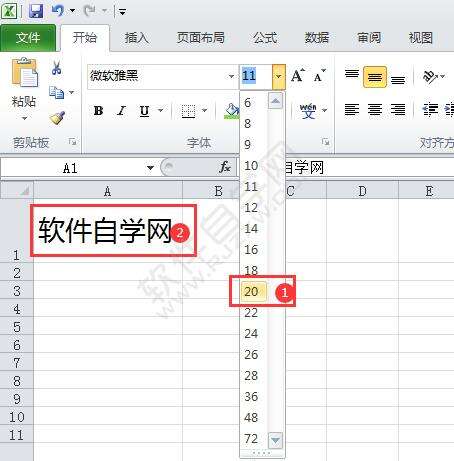454x461 pixels.
Task: Toggle the font size dropdown arrow
Action: click(279, 77)
